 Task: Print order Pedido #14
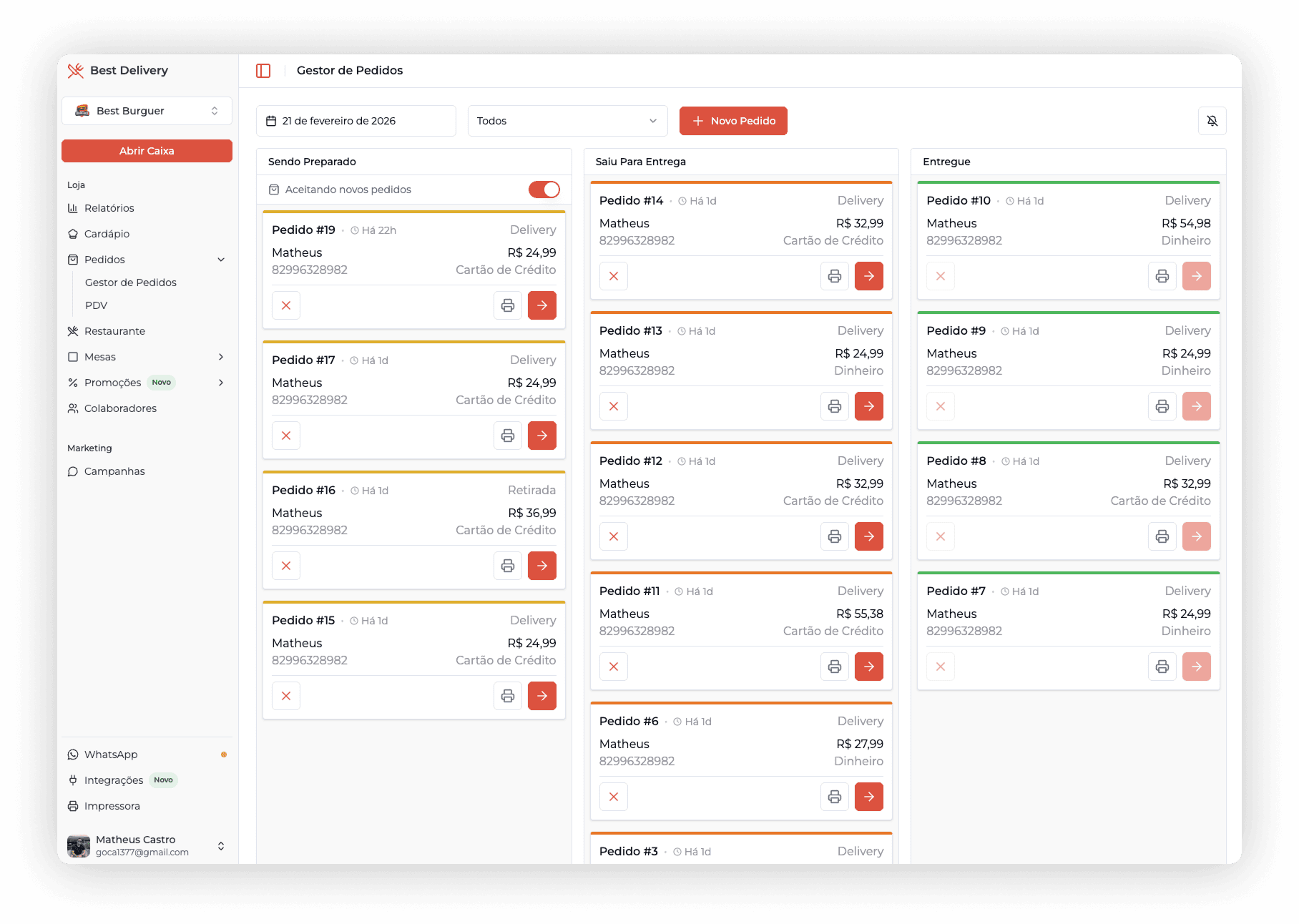pos(834,276)
